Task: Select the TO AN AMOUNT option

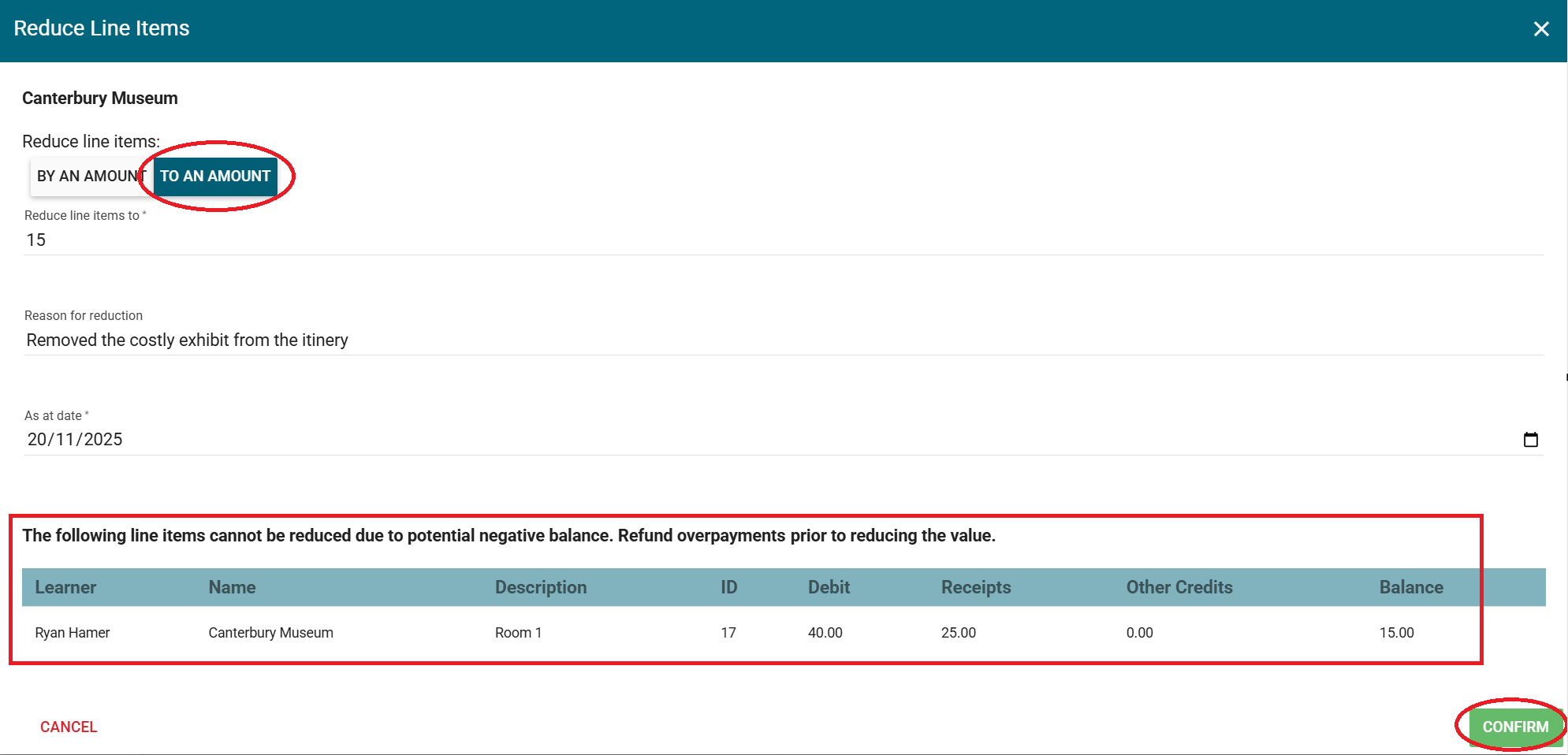Action: [215, 177]
